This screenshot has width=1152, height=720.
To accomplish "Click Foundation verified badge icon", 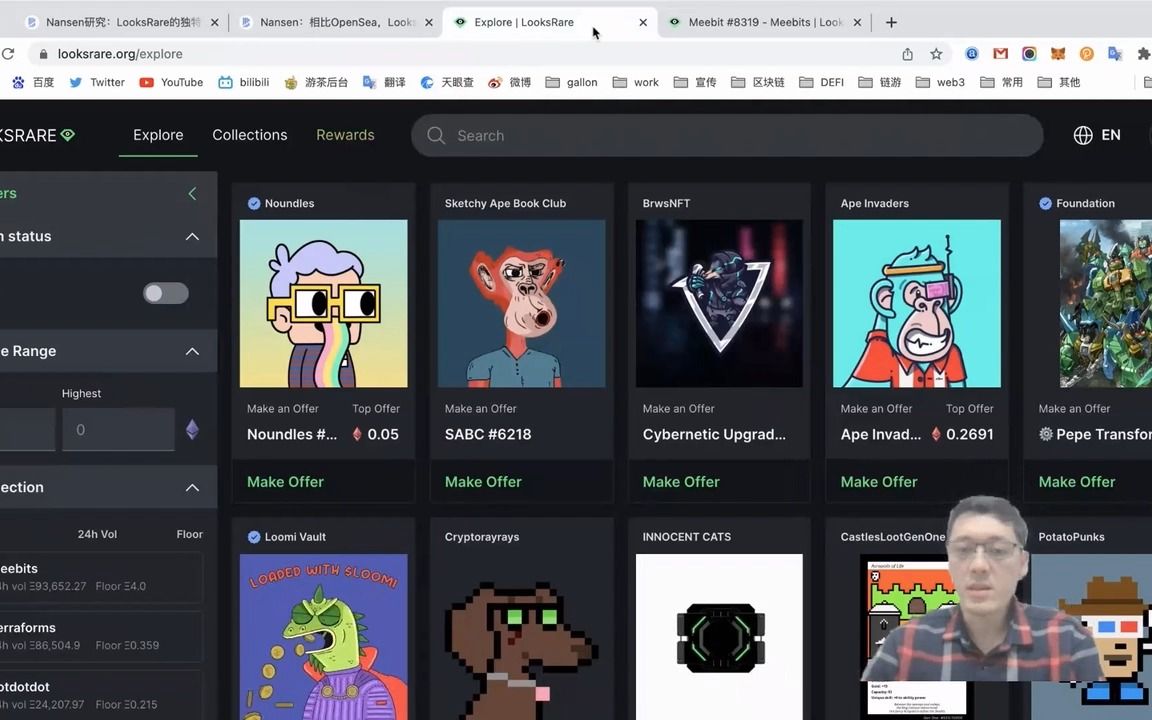I will click(1045, 204).
